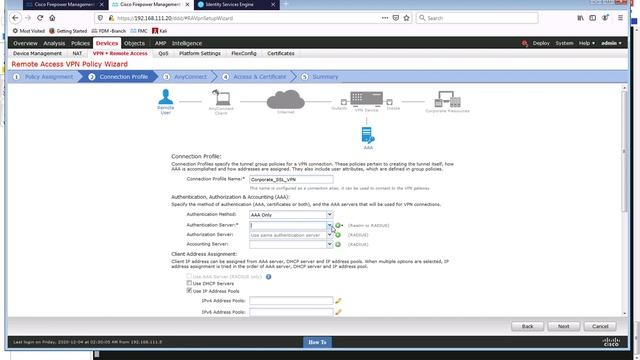Click the Cisco logo in the footer
This screenshot has height=360, width=640.
coord(611,342)
